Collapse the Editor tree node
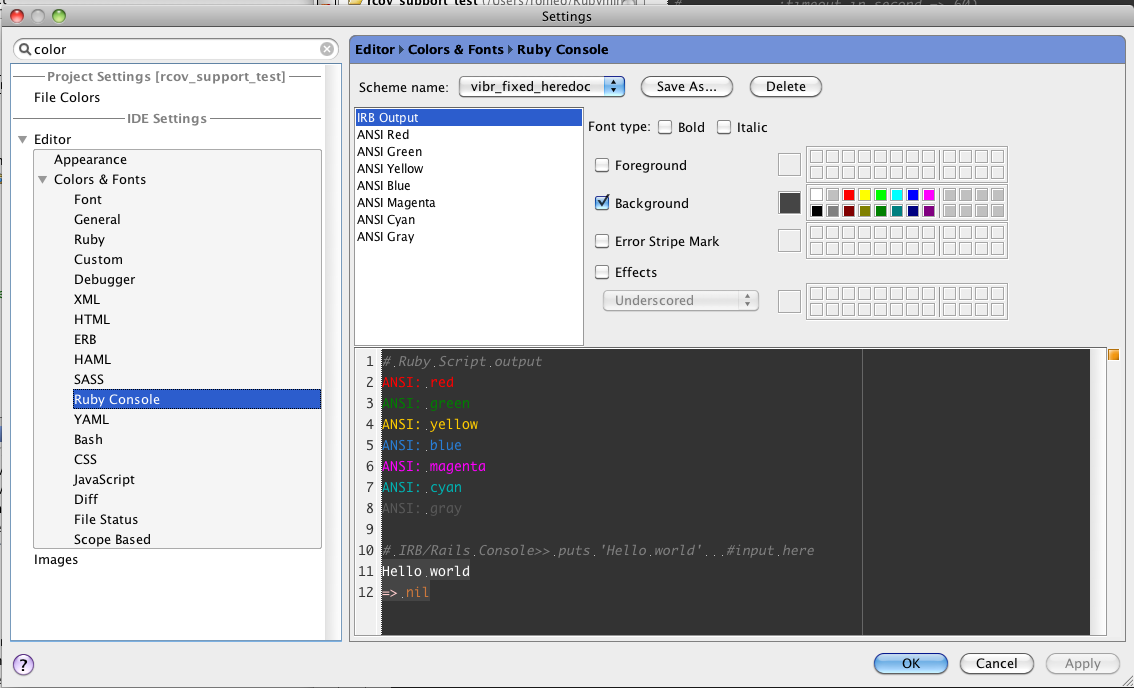Image resolution: width=1134 pixels, height=688 pixels. coord(22,139)
